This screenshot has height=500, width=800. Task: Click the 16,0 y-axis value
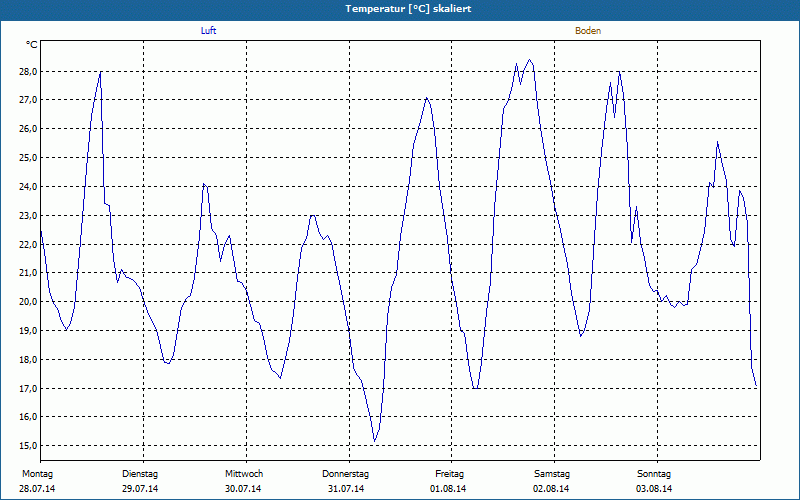click(28, 417)
